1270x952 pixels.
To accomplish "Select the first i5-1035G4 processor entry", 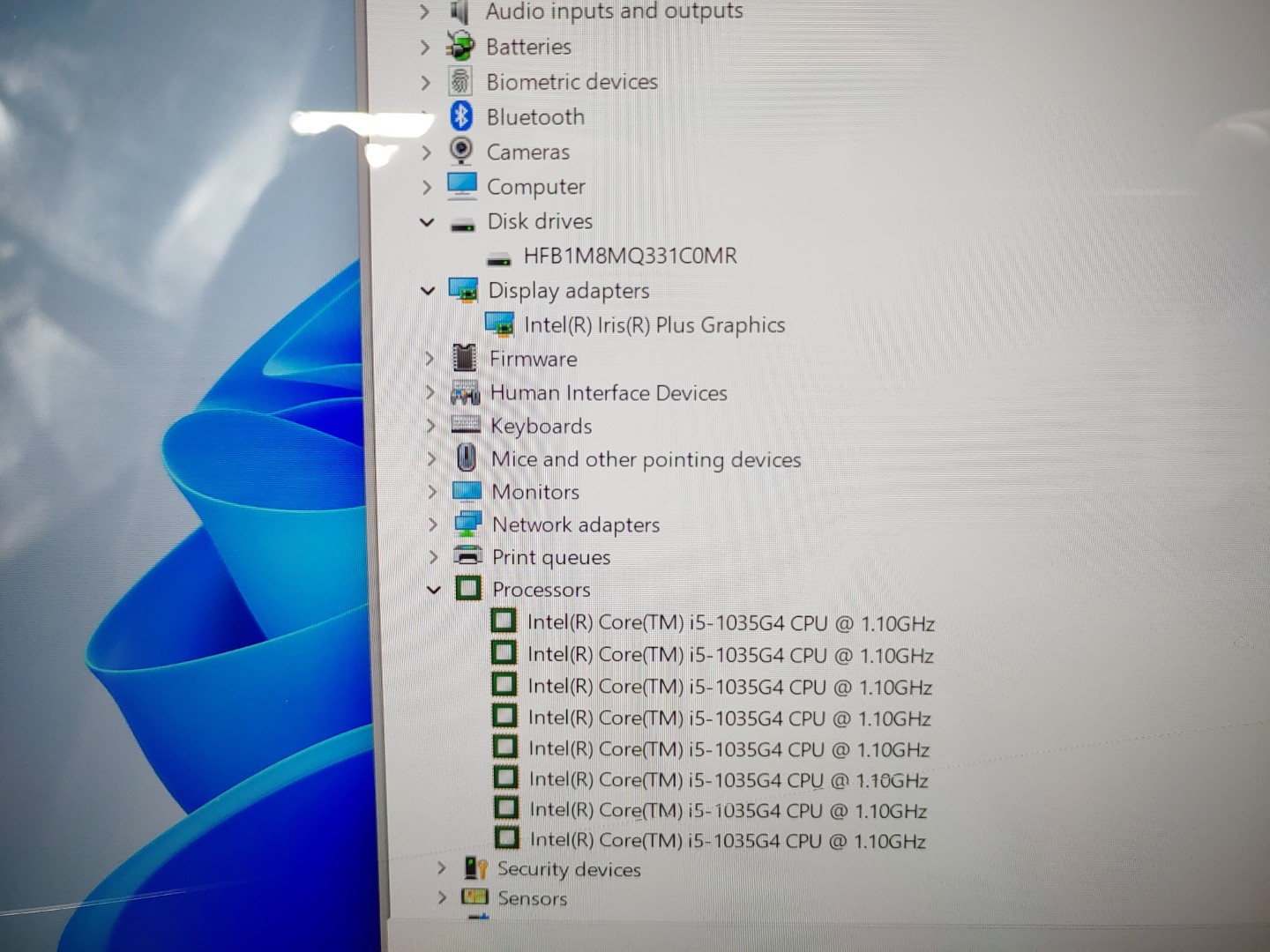I will coord(730,623).
